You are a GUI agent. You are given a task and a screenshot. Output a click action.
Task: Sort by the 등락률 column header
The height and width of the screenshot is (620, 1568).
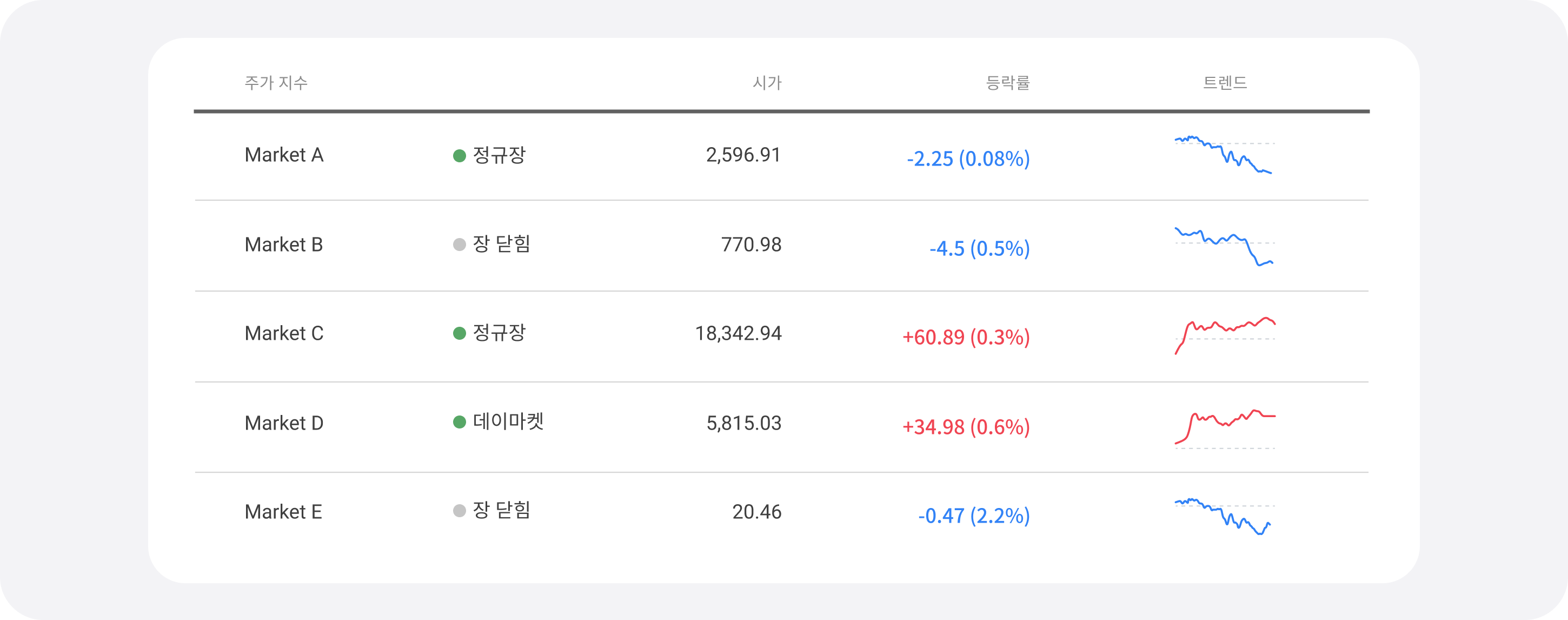[1007, 83]
